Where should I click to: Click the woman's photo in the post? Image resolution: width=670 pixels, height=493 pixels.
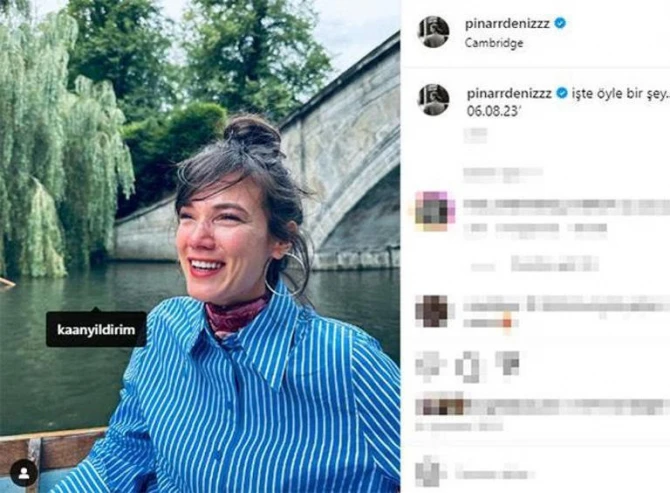(x=200, y=246)
